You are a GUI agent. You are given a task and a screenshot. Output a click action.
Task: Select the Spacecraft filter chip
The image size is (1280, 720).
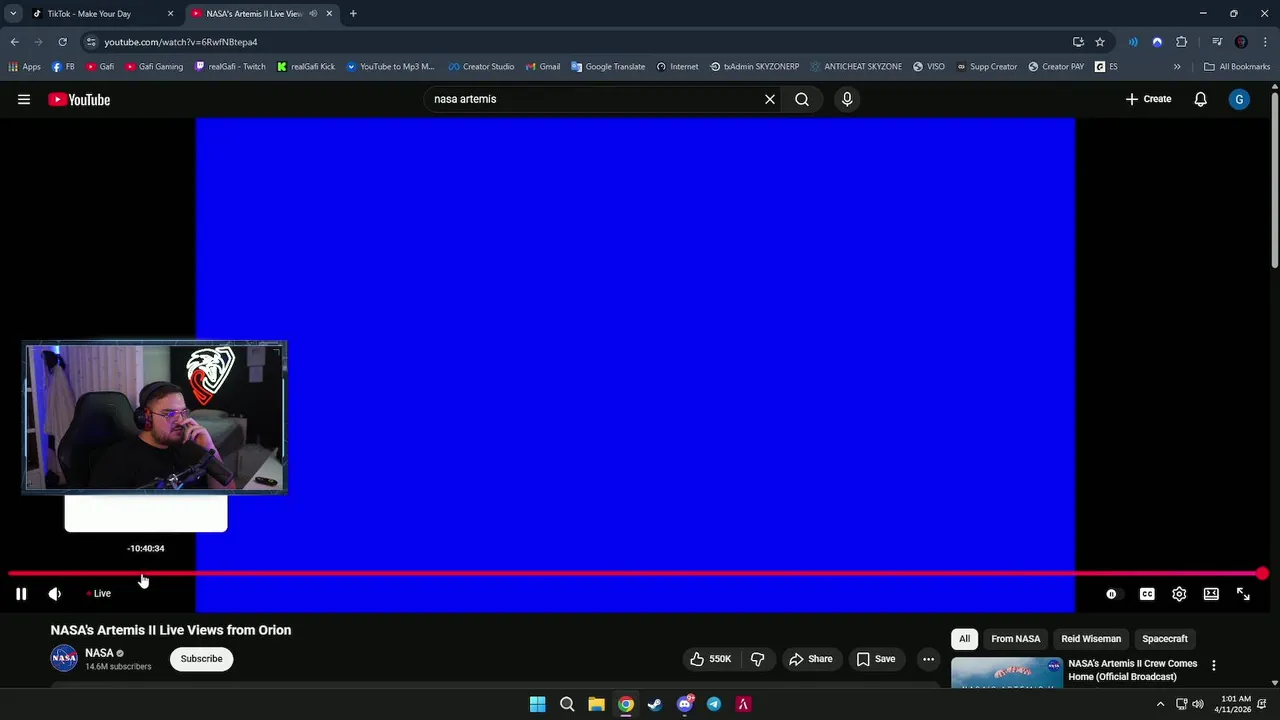tap(1165, 639)
